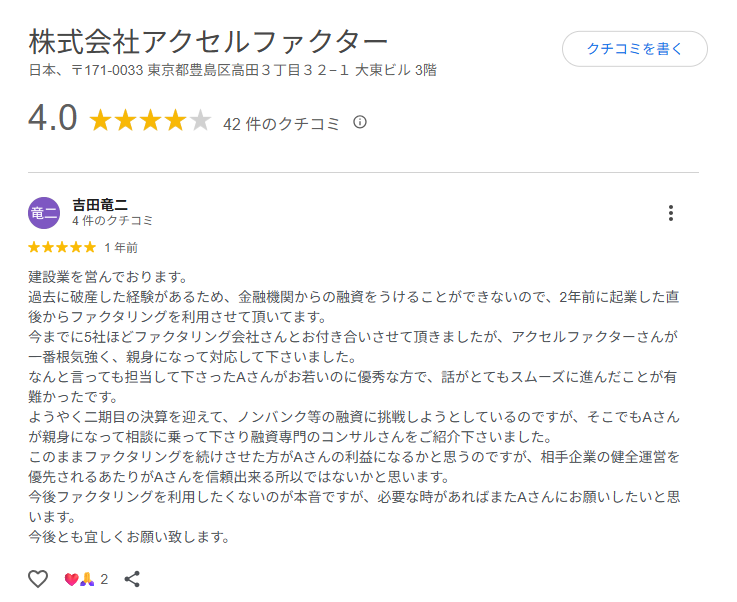The image size is (737, 602).
Task: Click the first gold star in overall rating
Action: (x=100, y=122)
